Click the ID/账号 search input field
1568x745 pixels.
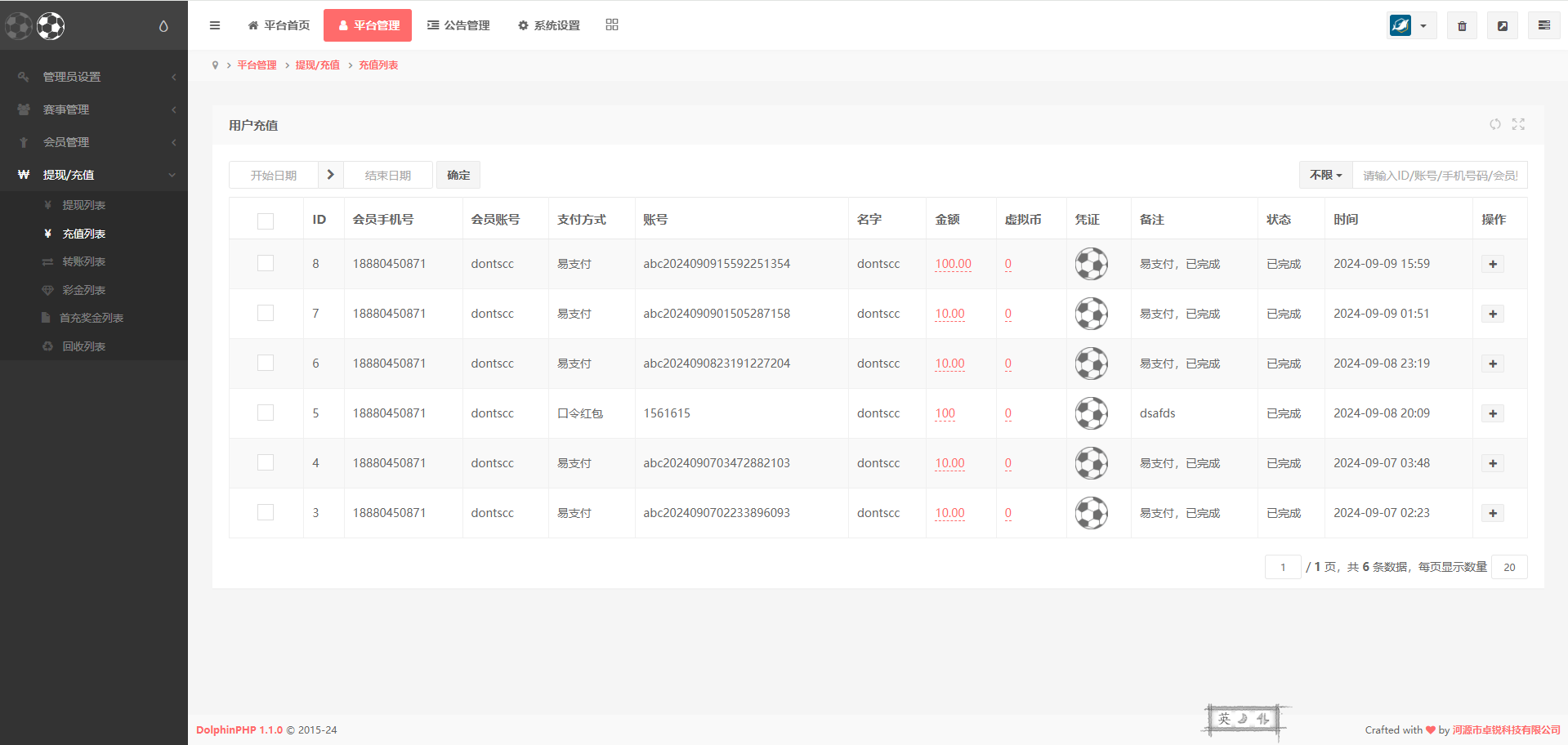[x=1439, y=175]
